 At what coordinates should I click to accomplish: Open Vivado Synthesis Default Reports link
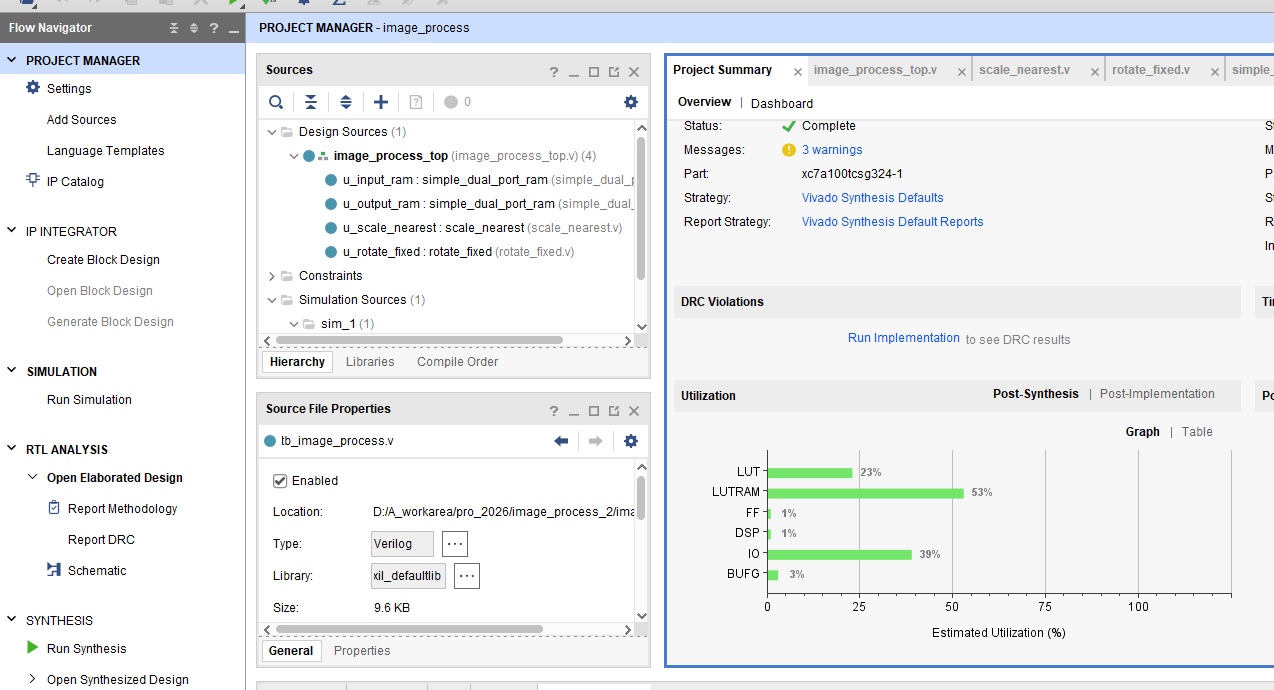coord(893,222)
